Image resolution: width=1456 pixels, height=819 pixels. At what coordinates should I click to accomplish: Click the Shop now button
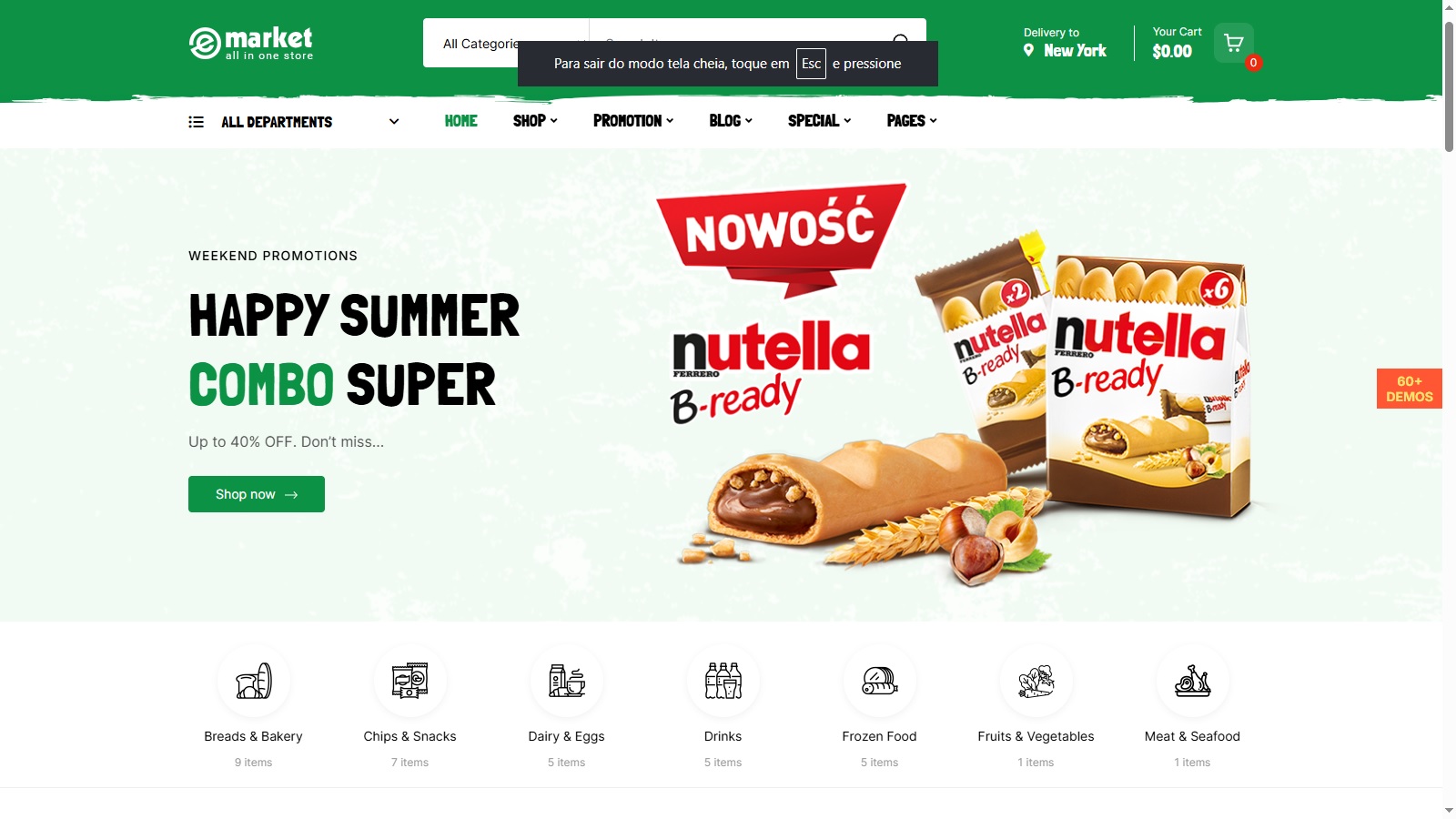pyautogui.click(x=257, y=494)
